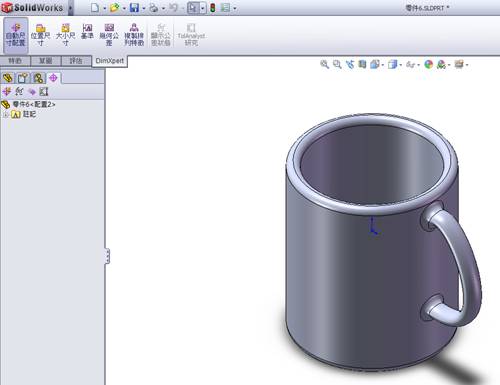Viewport: 500px width, 385px height.
Task: Switch to the 草圖 (Sketch) ribbon tab
Action: (46, 61)
